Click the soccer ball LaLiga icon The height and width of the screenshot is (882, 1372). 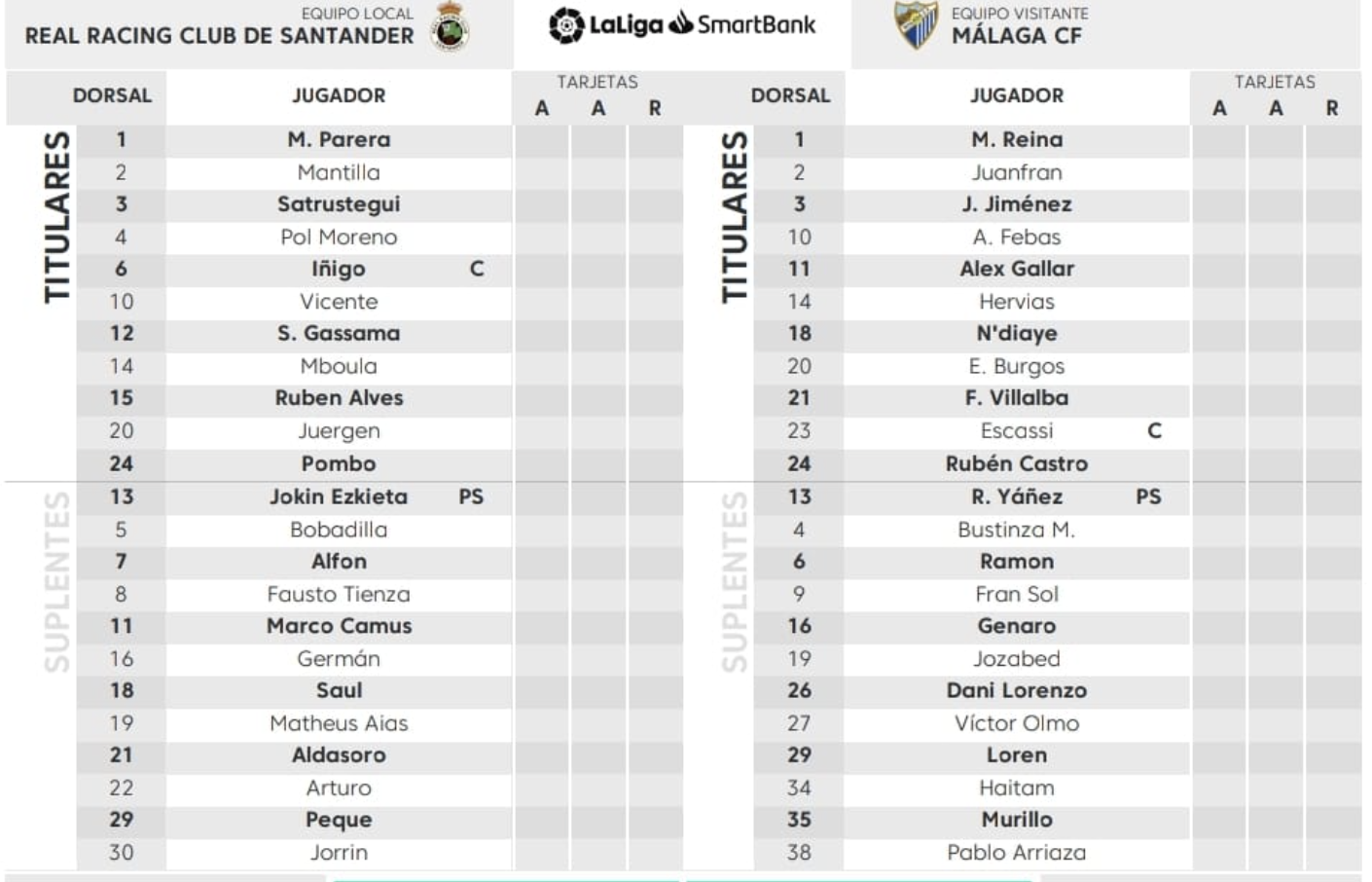click(x=565, y=25)
